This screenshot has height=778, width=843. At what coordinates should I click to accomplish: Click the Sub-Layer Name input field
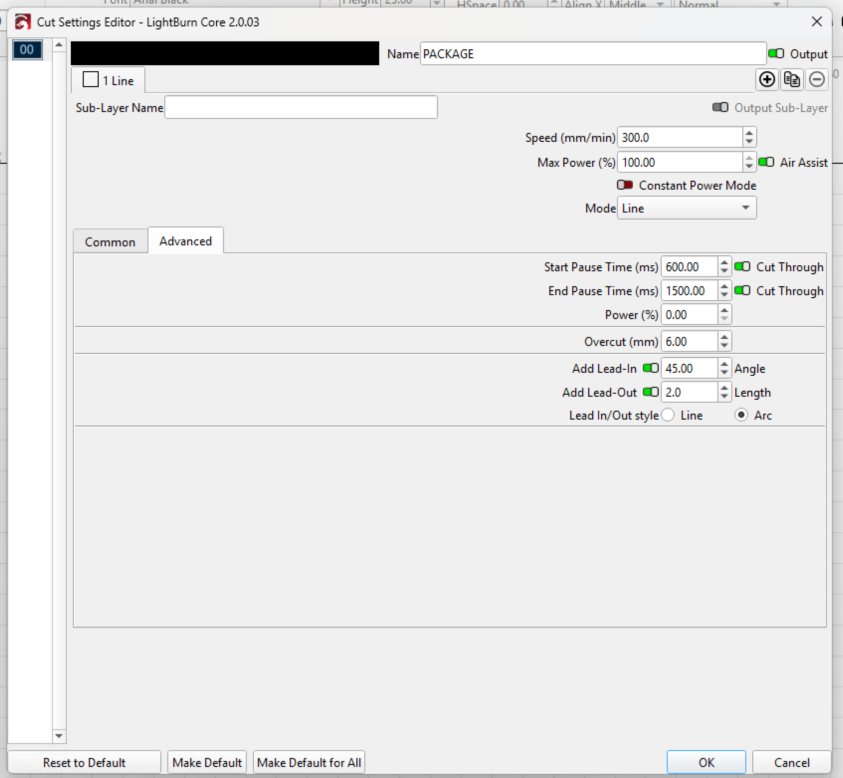[x=300, y=107]
